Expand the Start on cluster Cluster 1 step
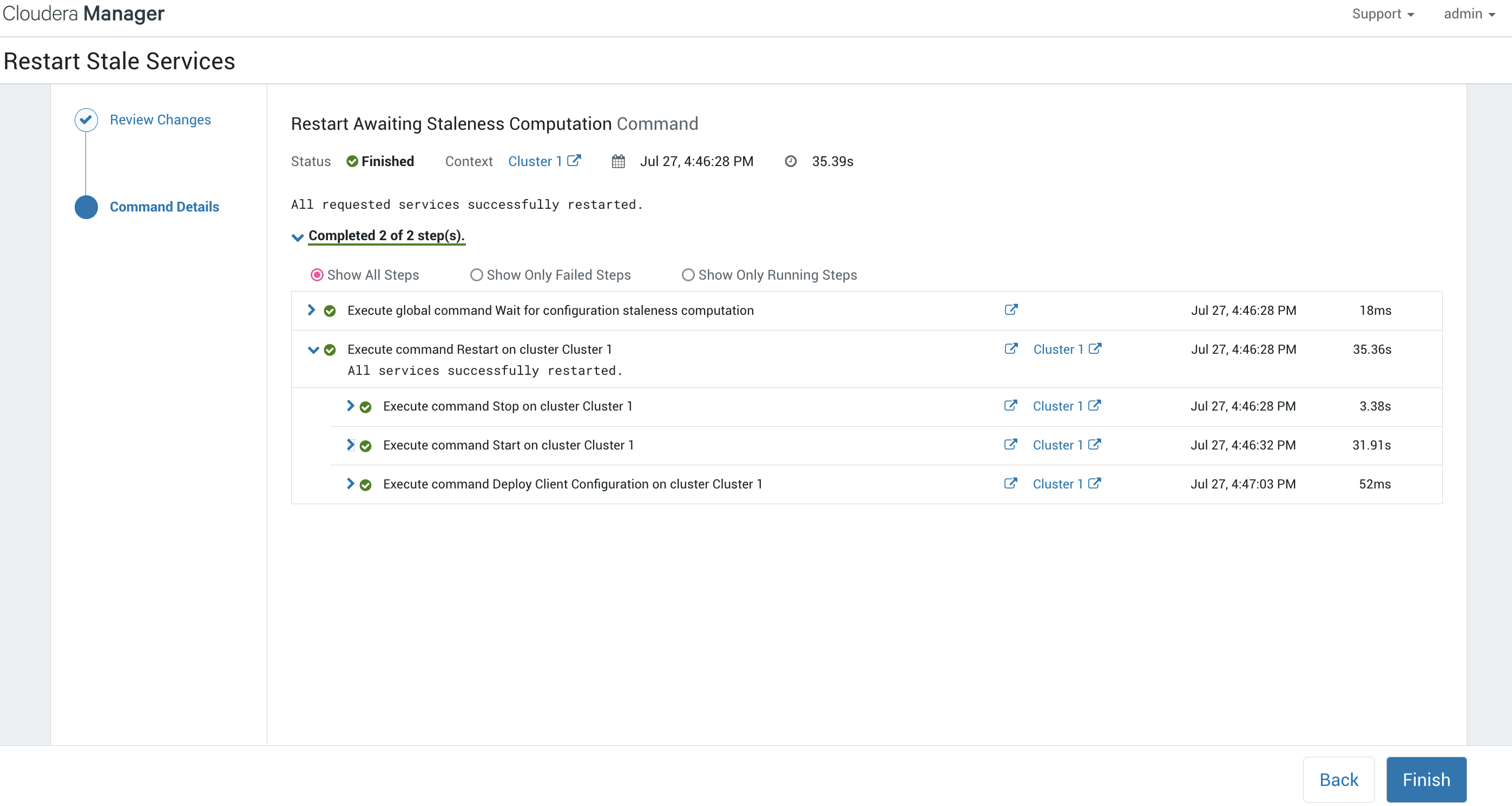Viewport: 1512px width, 806px height. (x=350, y=445)
